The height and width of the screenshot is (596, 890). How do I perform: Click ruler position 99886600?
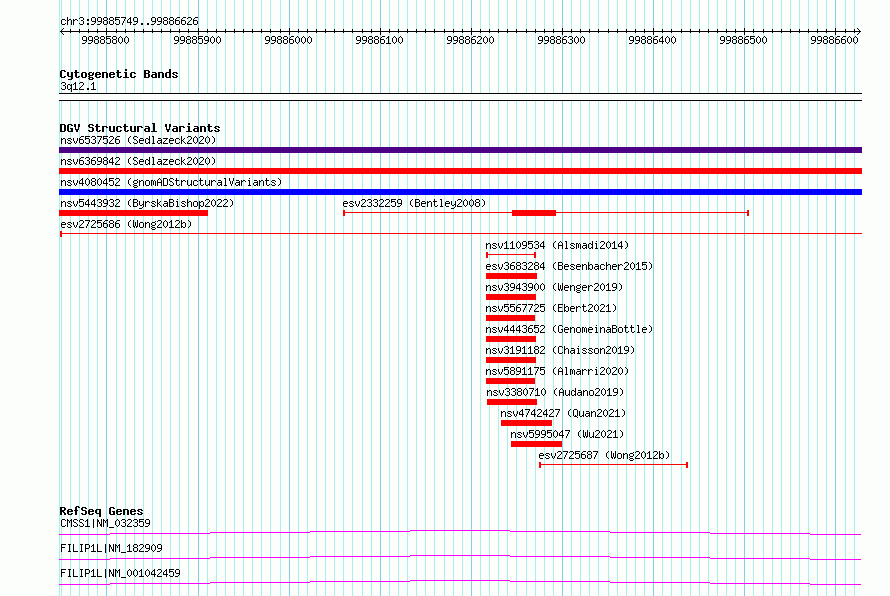(x=834, y=40)
